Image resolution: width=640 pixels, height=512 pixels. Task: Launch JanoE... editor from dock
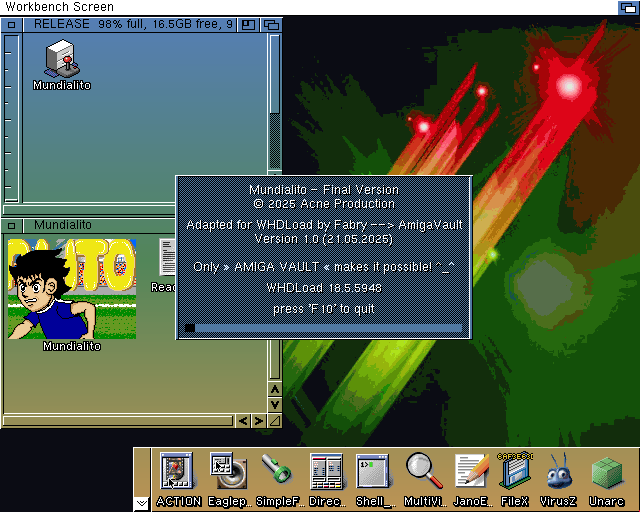[x=472, y=480]
